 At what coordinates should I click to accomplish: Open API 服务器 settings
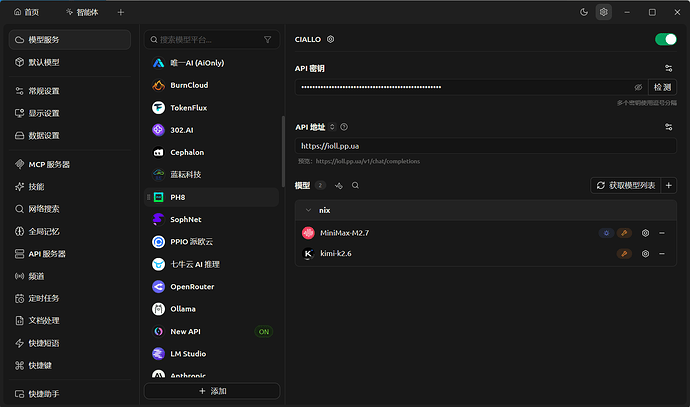pos(70,253)
